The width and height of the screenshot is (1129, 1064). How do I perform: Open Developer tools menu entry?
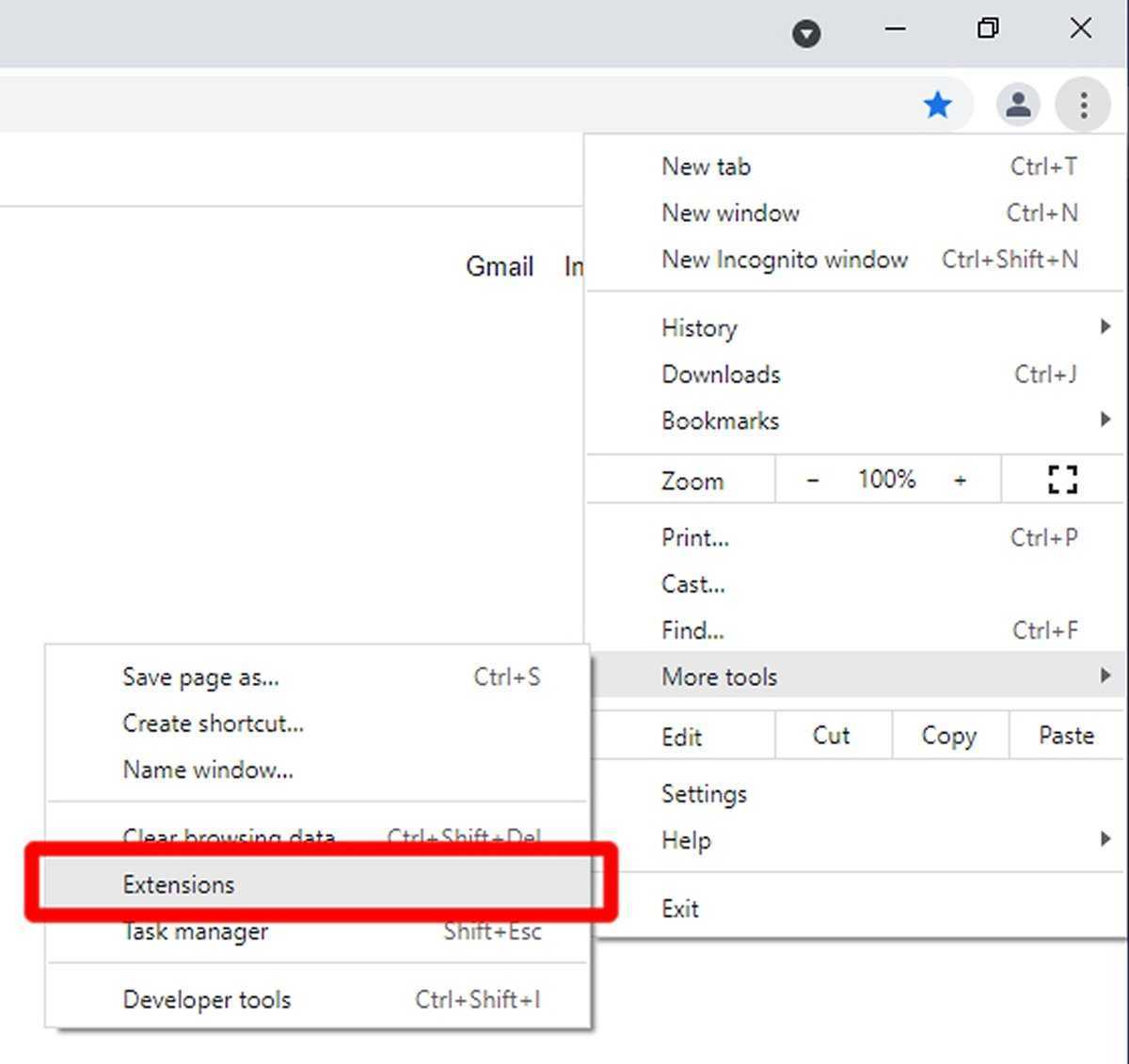(207, 999)
